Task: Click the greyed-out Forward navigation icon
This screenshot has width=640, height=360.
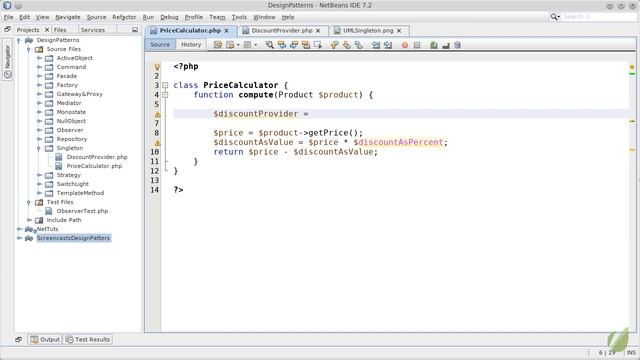Action: pyautogui.click(x=247, y=45)
